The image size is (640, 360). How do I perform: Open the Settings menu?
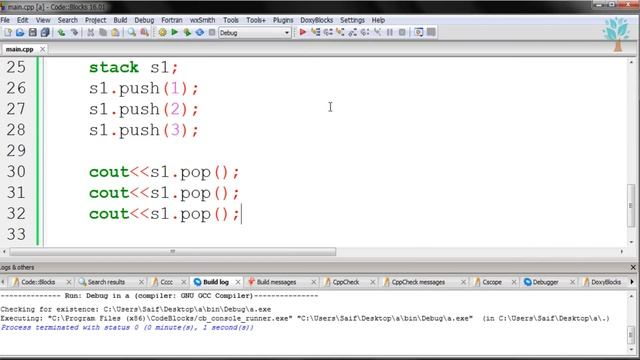click(352, 20)
